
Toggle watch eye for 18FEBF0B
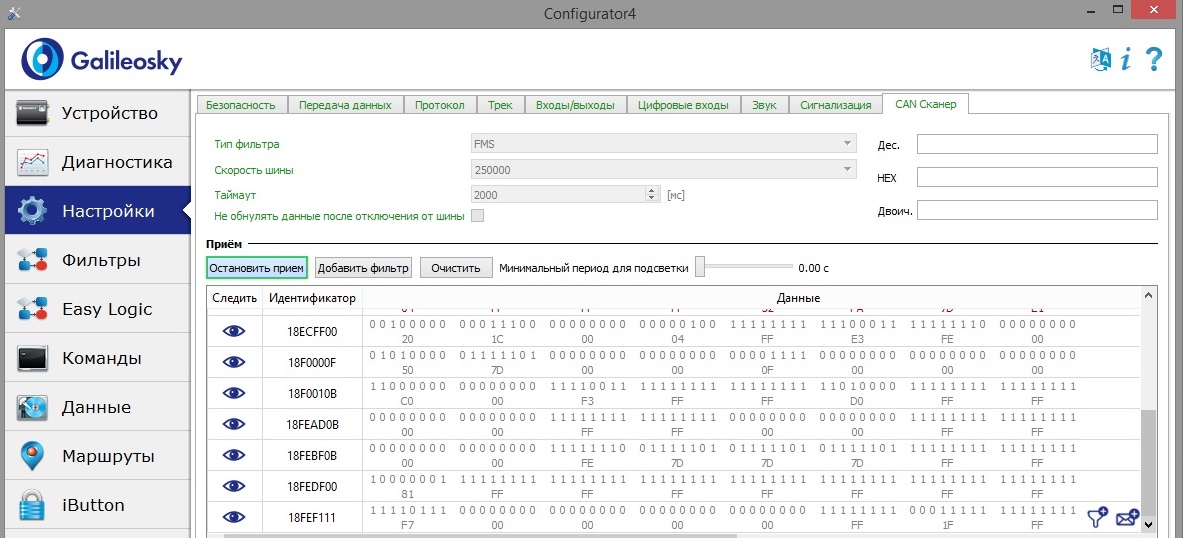[234, 455]
